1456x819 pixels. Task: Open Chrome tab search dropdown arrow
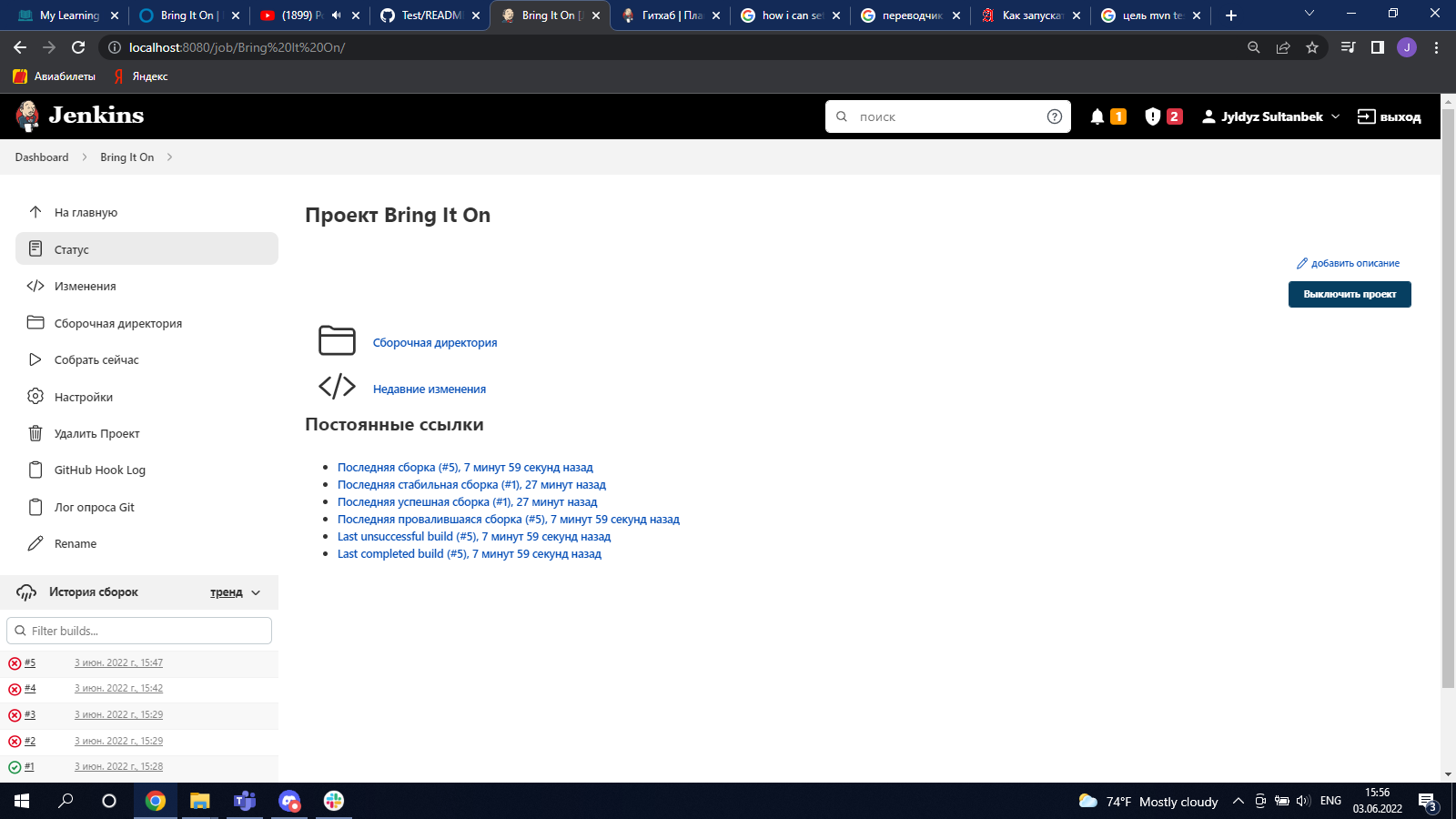(1309, 14)
